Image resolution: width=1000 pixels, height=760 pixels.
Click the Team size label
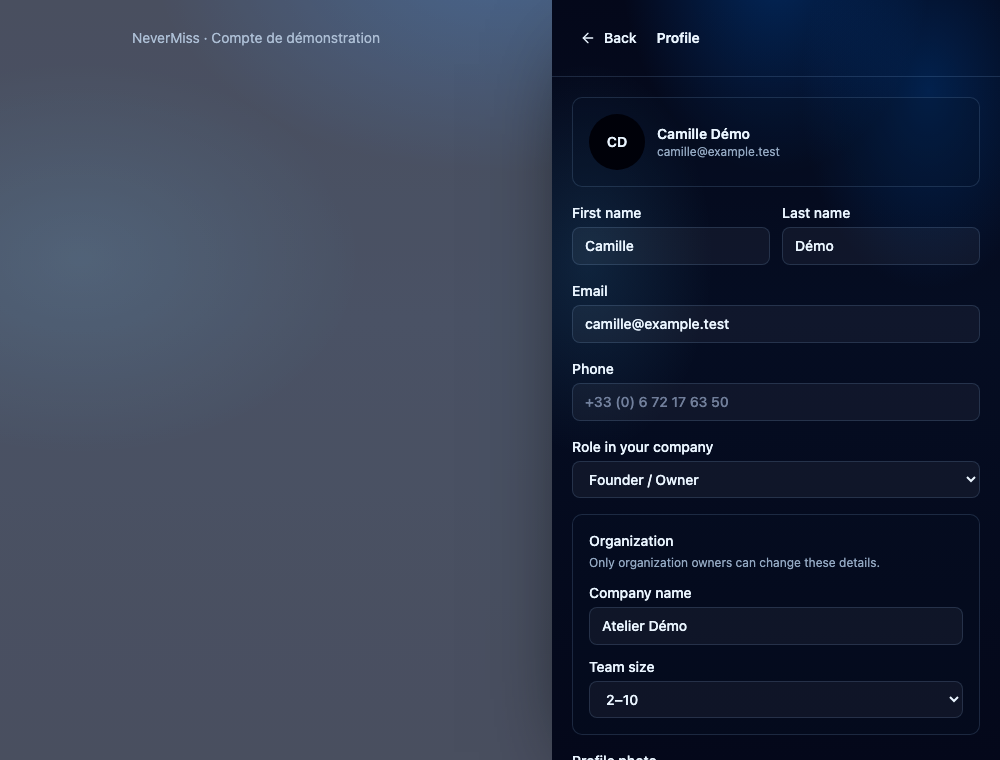[622, 668]
